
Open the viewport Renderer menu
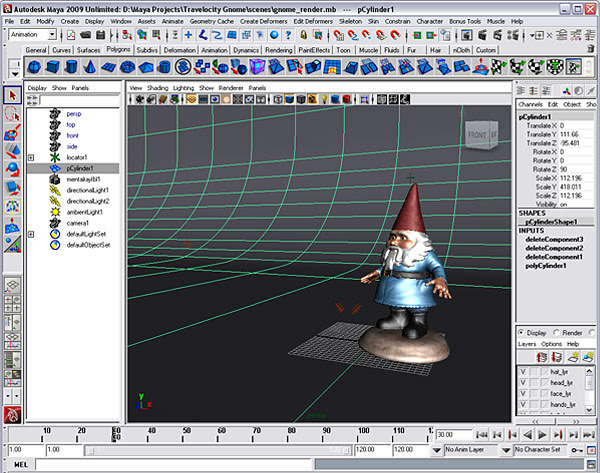(231, 88)
